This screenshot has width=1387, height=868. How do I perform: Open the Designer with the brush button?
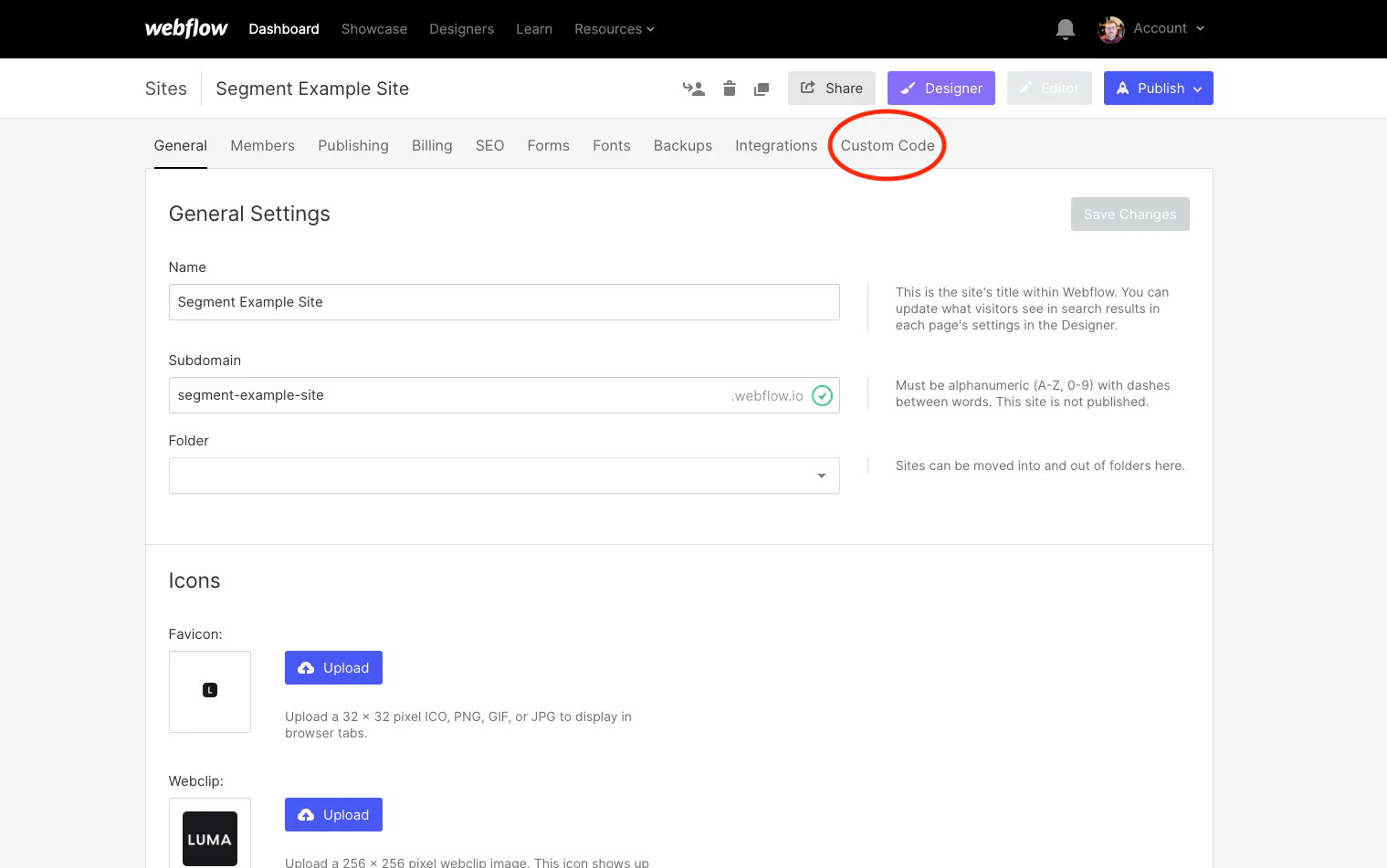tap(940, 89)
